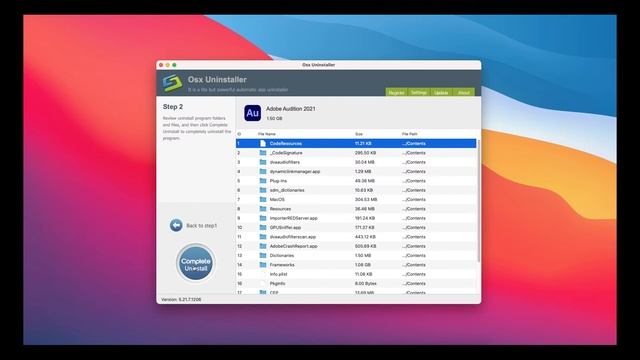
Task: Click the dvaaudiofilterscan.app folder icon
Action: 263,237
